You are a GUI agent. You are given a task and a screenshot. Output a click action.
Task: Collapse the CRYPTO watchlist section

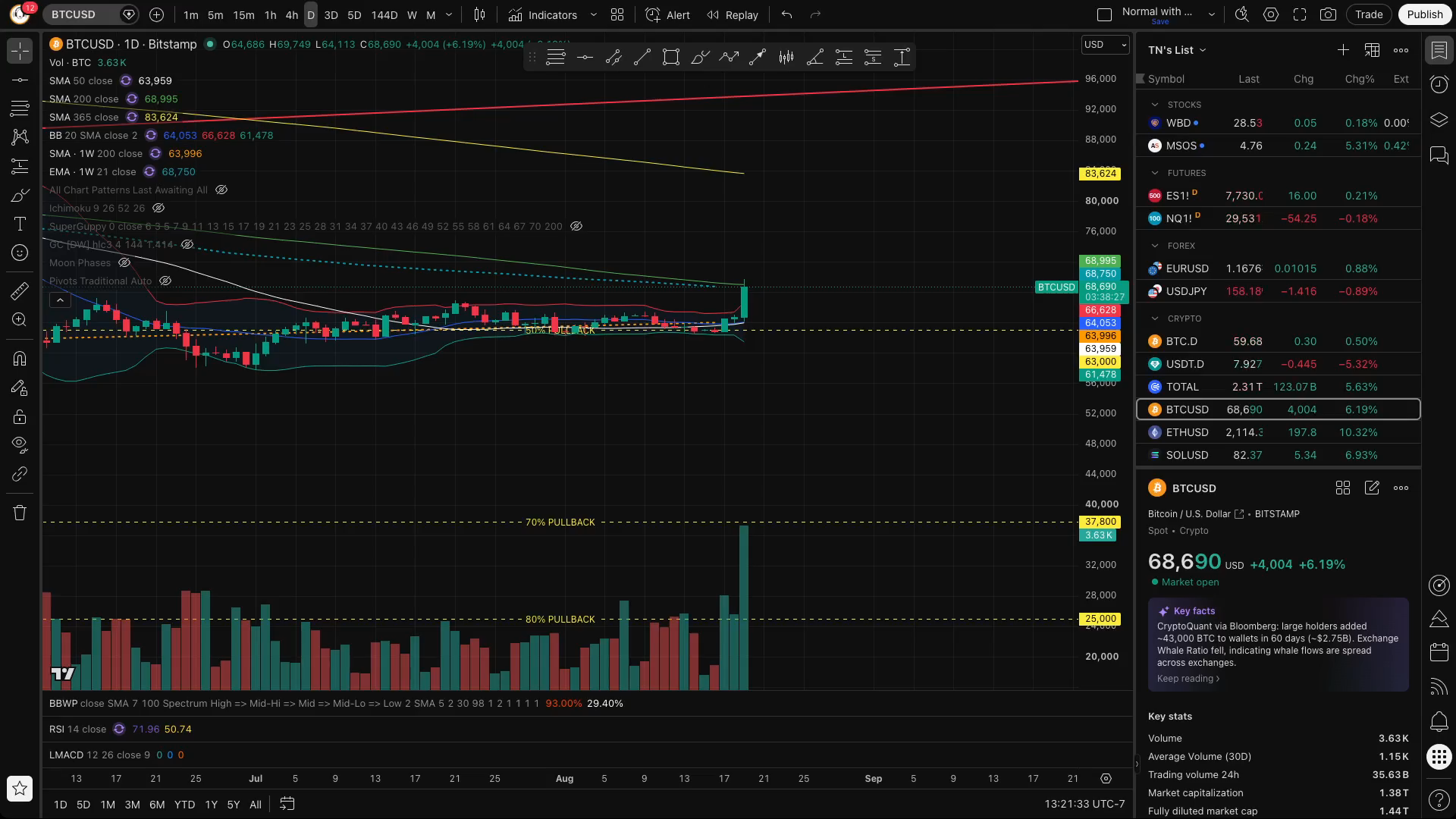coord(1155,318)
